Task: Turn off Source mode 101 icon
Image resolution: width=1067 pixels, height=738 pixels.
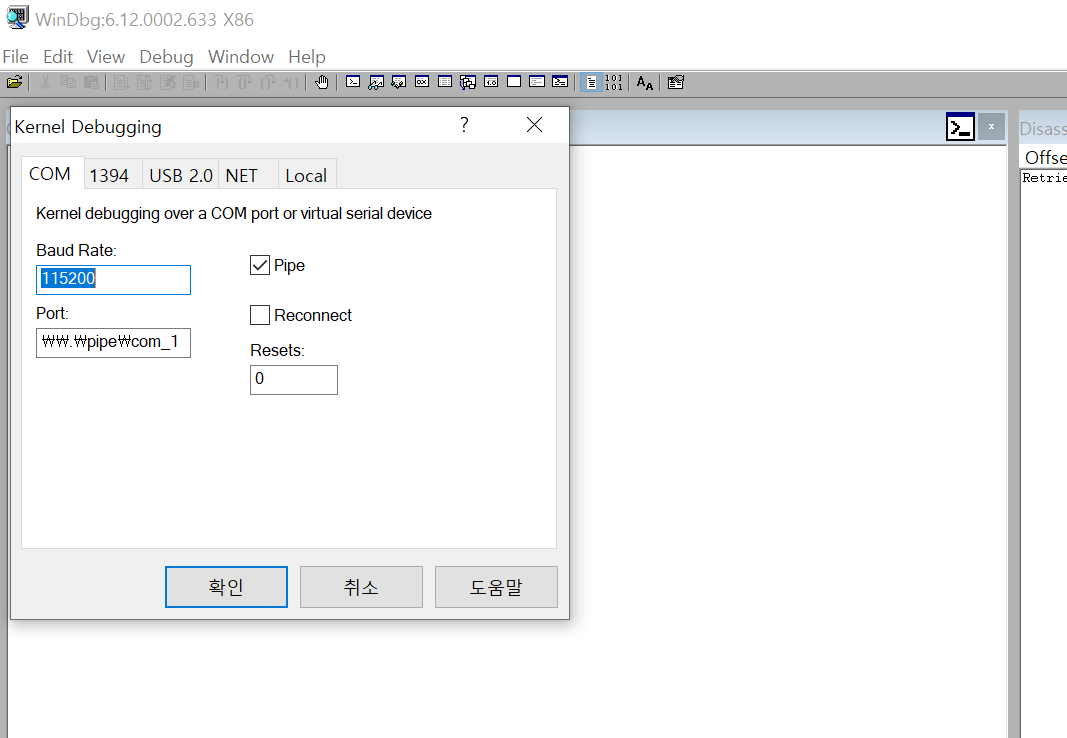Action: point(614,82)
